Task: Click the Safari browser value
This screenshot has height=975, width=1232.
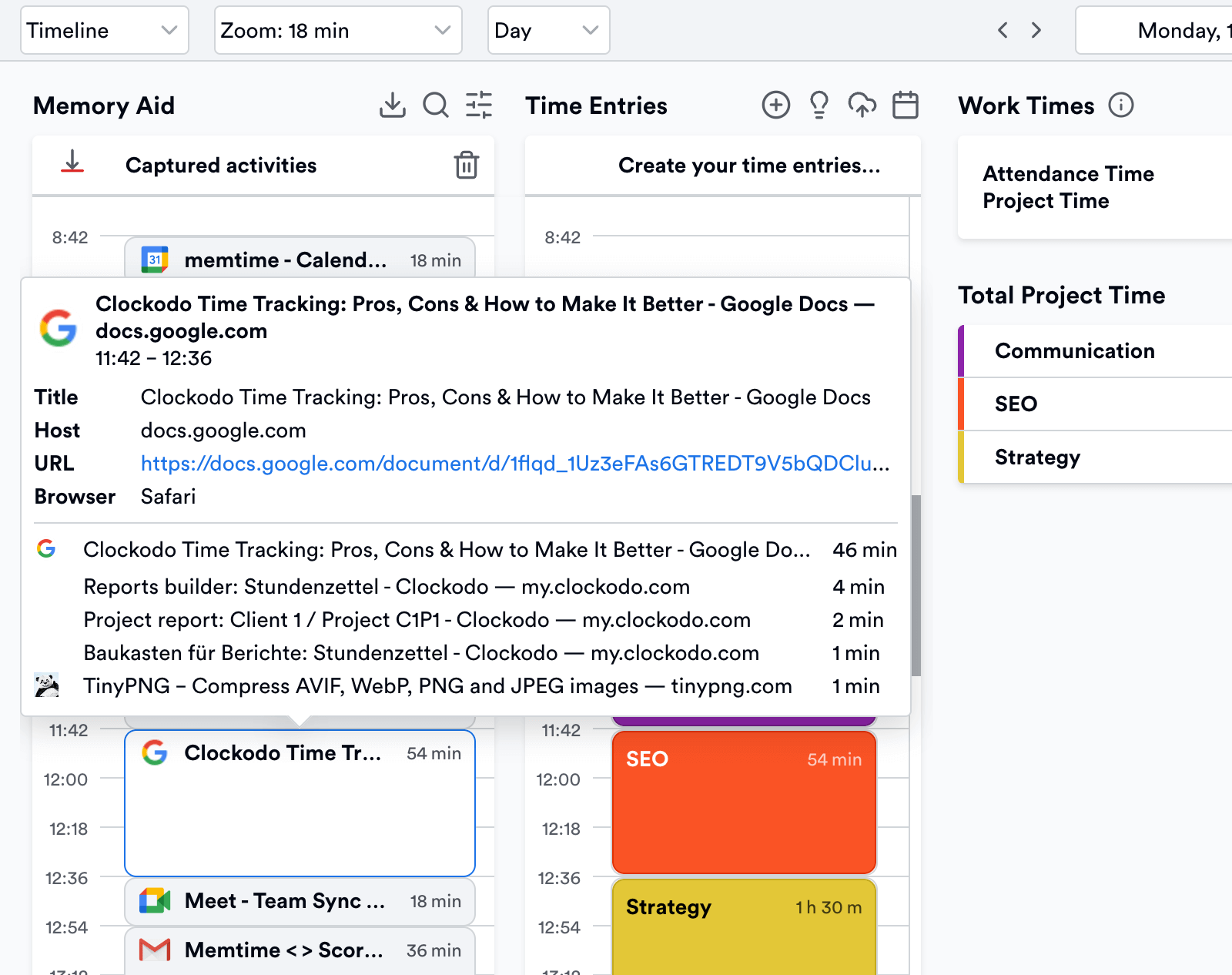Action: tap(168, 497)
